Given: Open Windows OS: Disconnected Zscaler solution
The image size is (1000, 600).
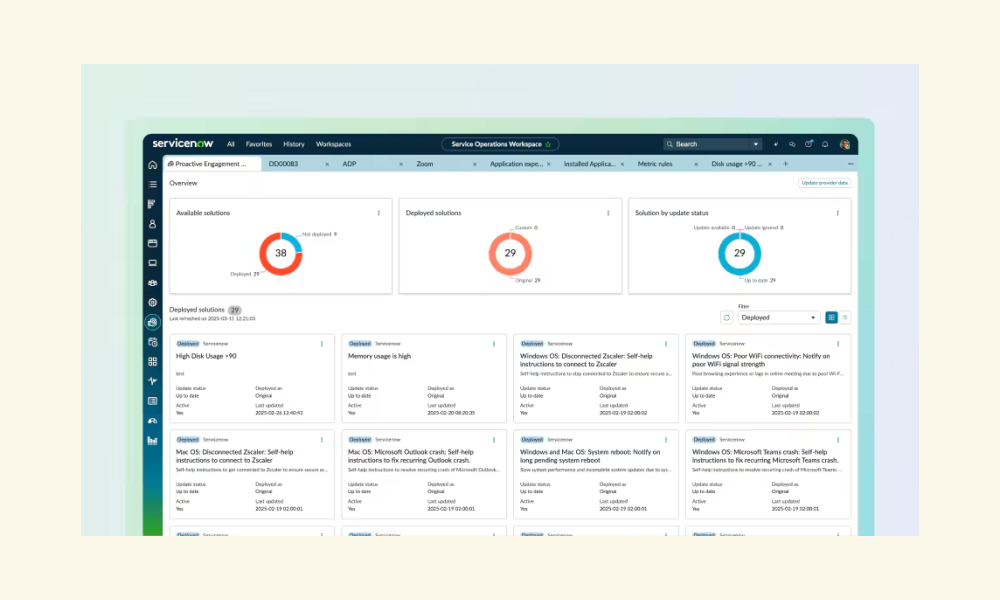Looking at the screenshot, I should point(586,360).
